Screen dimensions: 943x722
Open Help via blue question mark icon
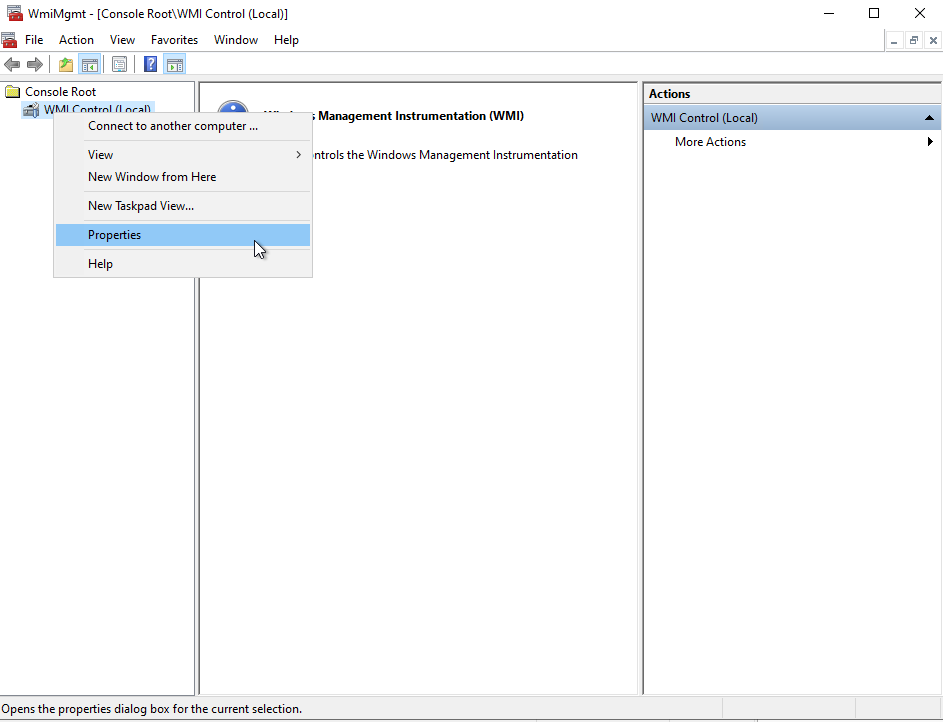(151, 65)
